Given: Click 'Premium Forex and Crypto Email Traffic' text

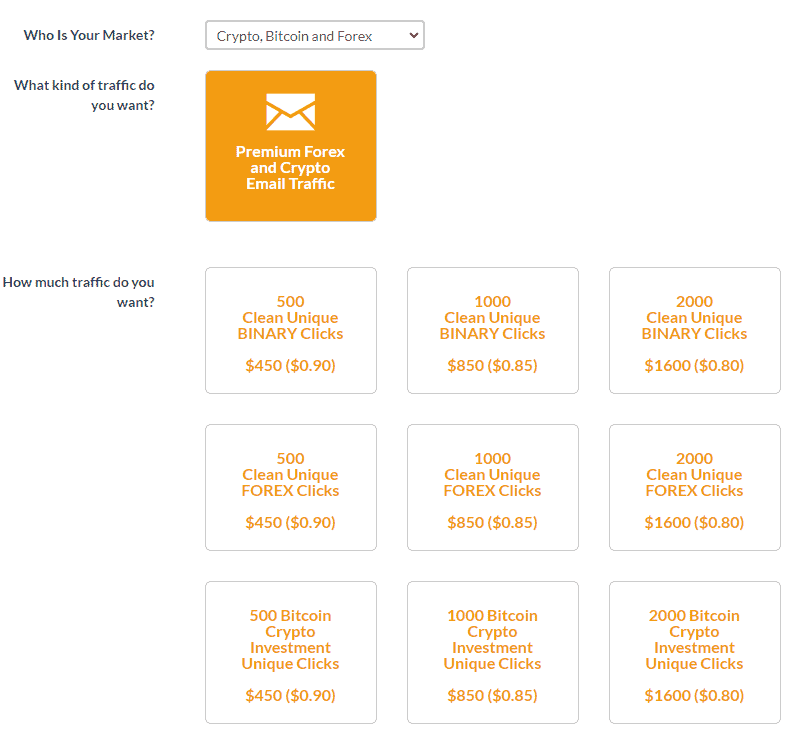Looking at the screenshot, I should [291, 168].
